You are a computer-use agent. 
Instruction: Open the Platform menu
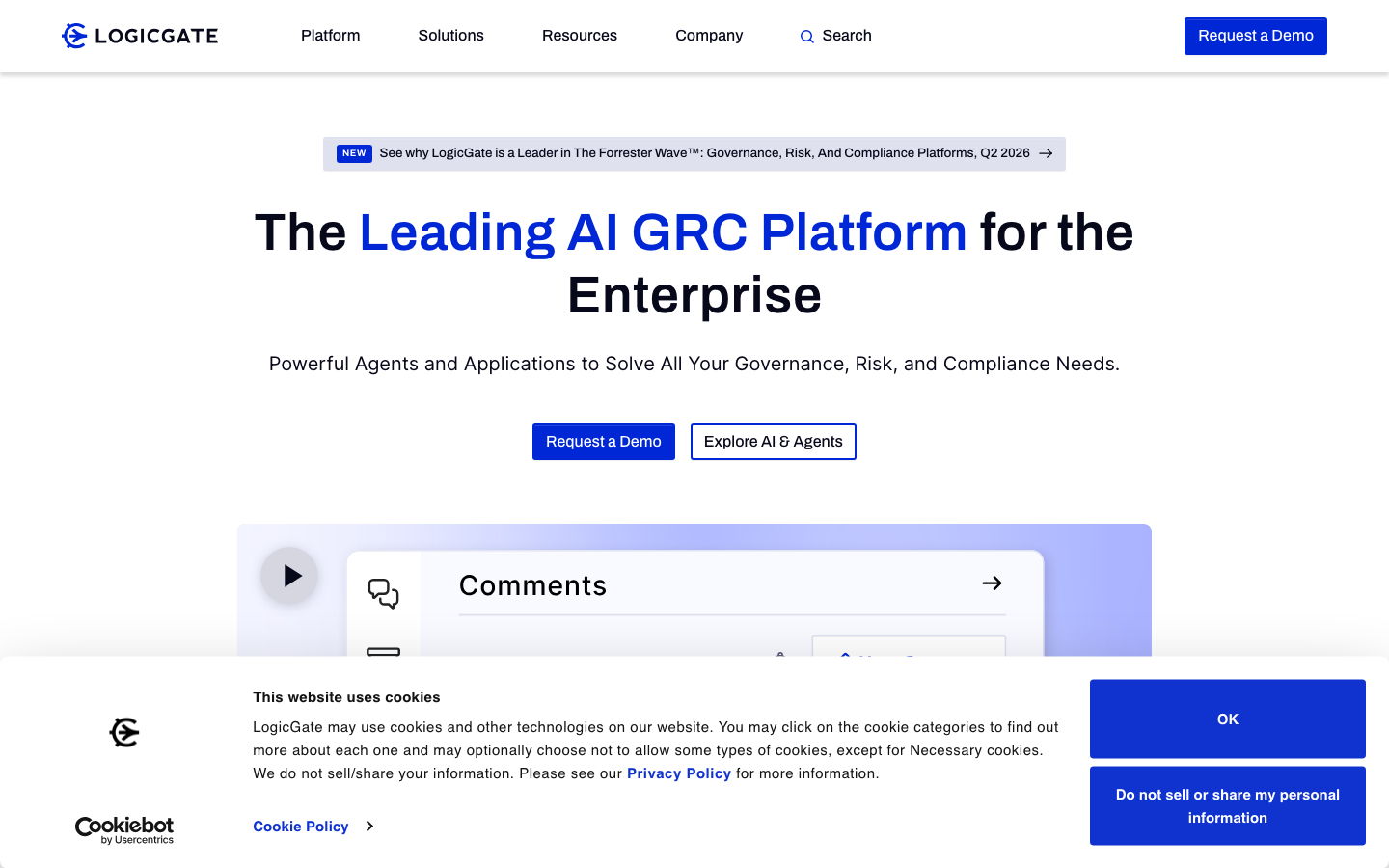[x=330, y=36]
